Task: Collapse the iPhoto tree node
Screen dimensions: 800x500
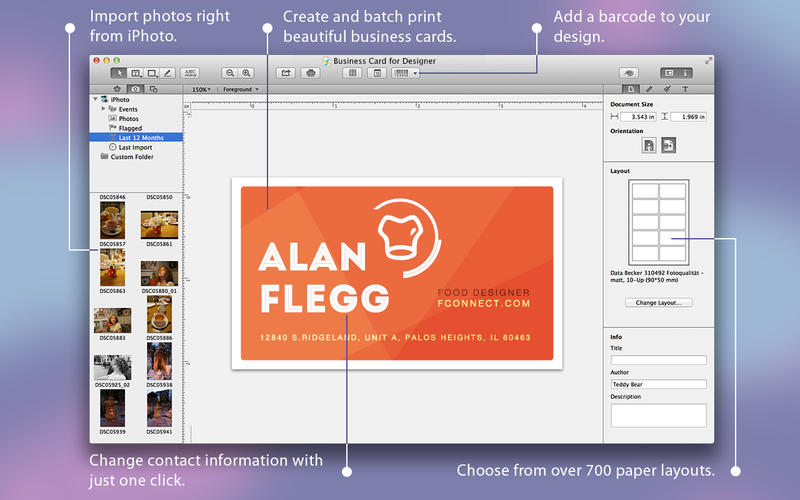Action: coord(95,99)
